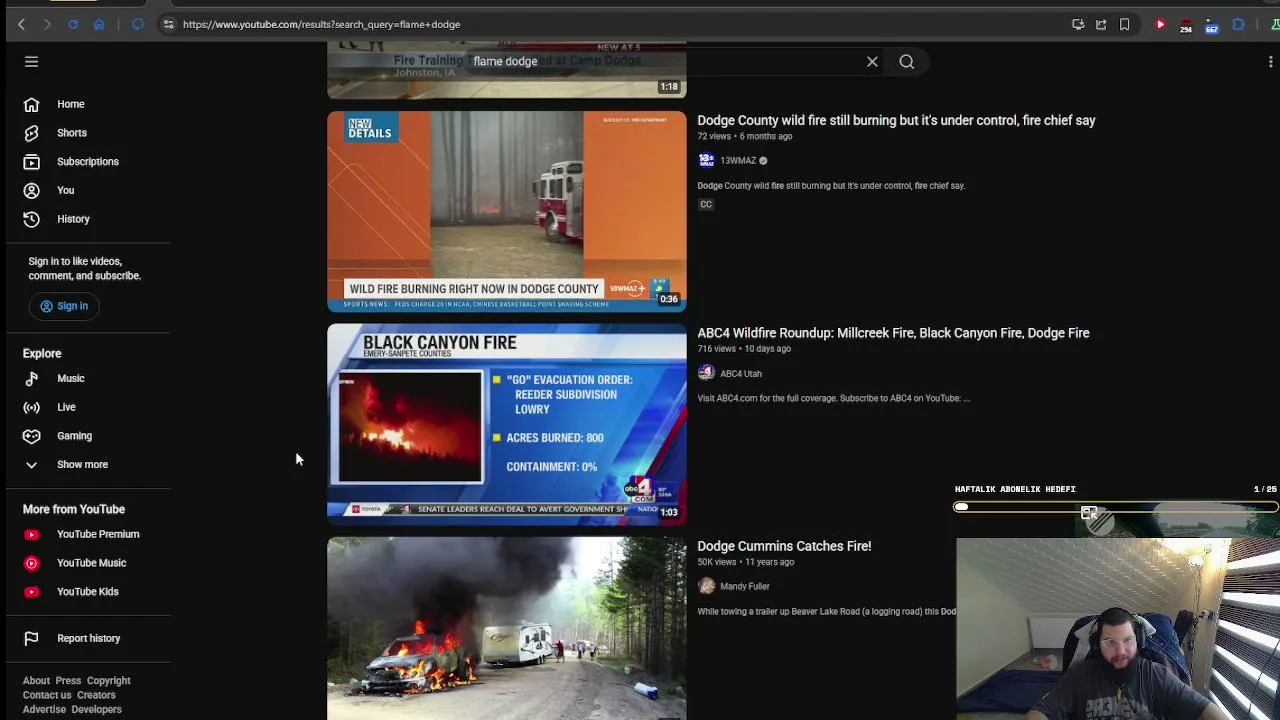Viewport: 1280px width, 720px height.
Task: Click the 'More from YouTube' heading
Action: (x=74, y=509)
